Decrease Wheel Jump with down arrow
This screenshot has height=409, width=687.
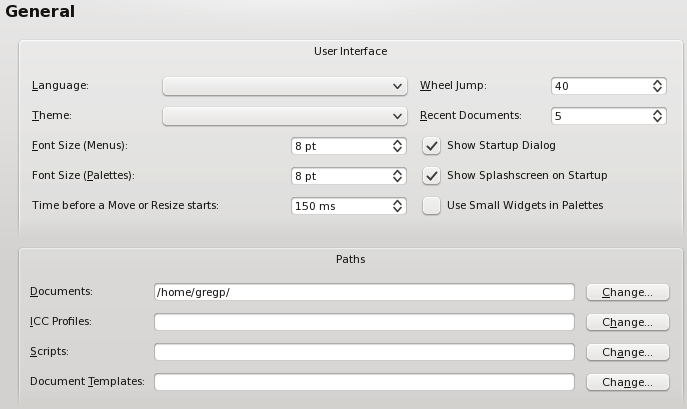(657, 90)
